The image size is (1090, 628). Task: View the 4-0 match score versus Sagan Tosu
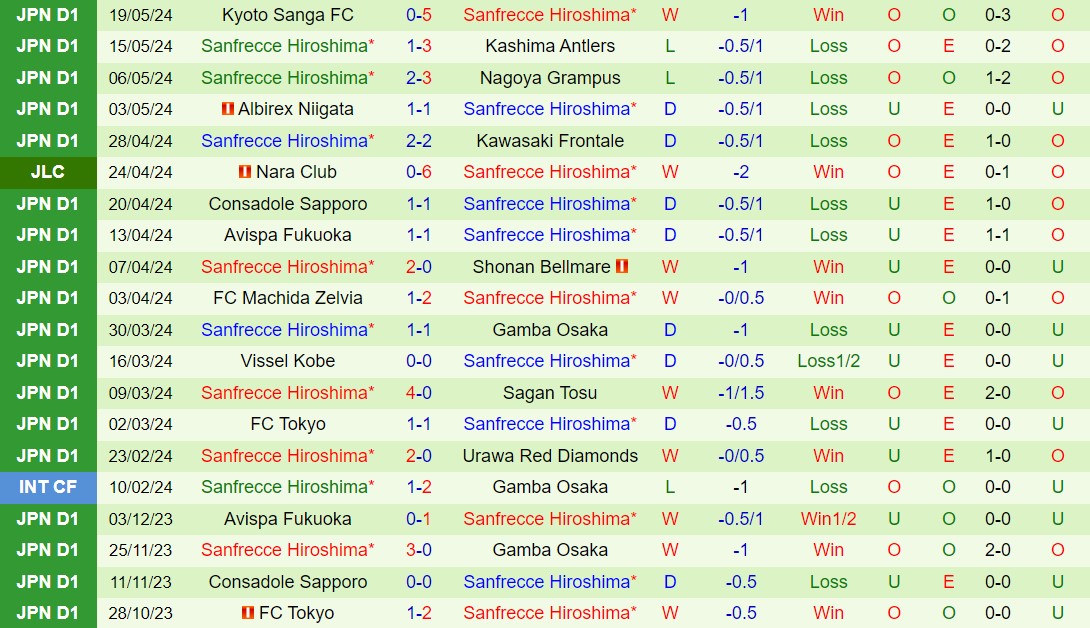(x=419, y=393)
